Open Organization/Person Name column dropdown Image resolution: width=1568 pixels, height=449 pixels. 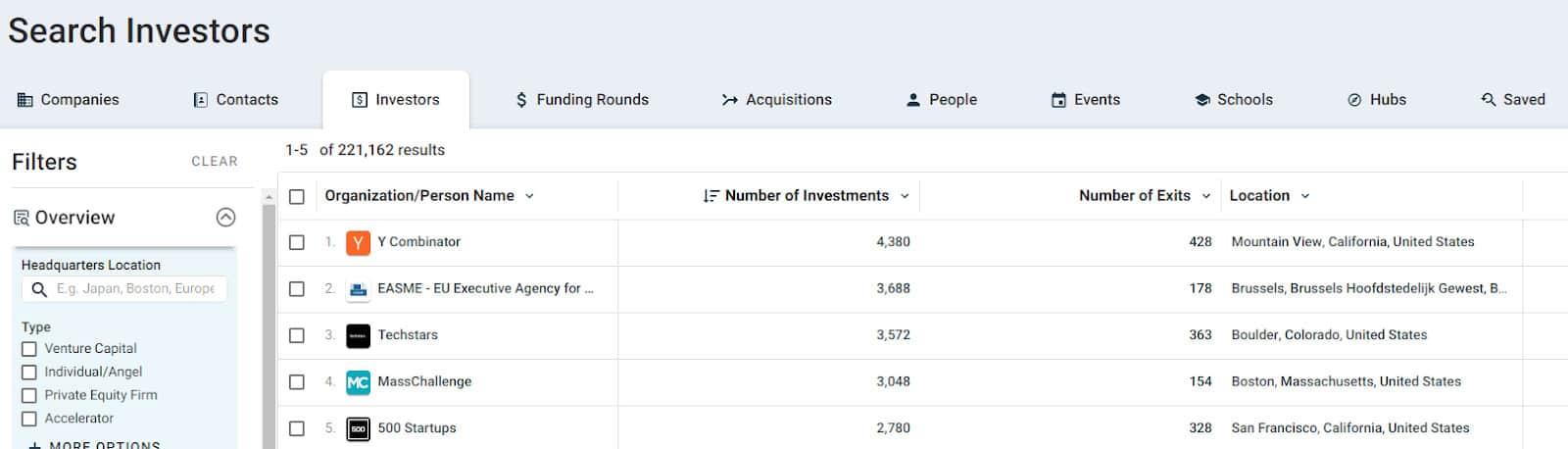pos(529,196)
